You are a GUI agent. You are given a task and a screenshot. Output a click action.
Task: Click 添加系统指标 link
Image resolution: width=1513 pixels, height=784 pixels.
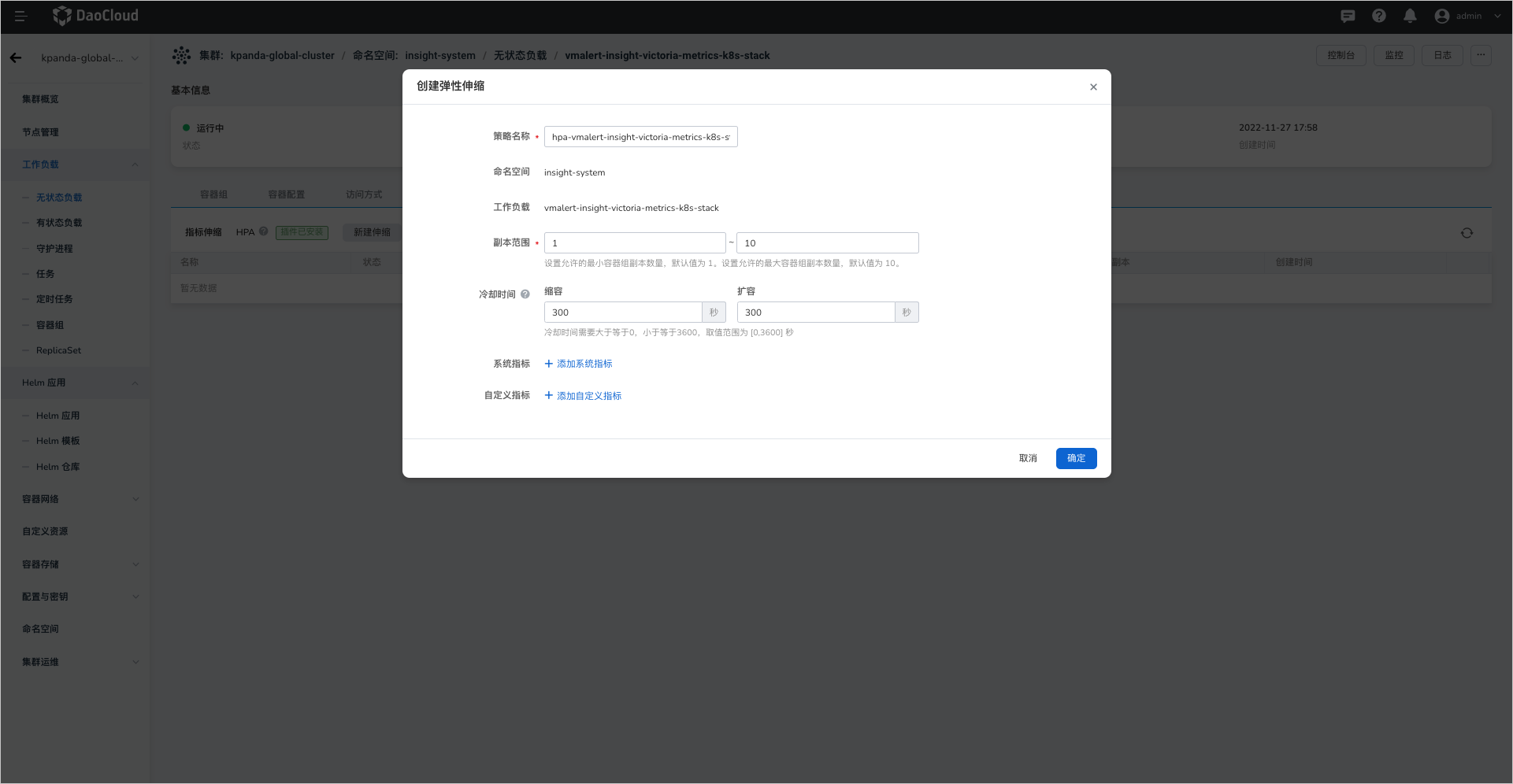[578, 364]
